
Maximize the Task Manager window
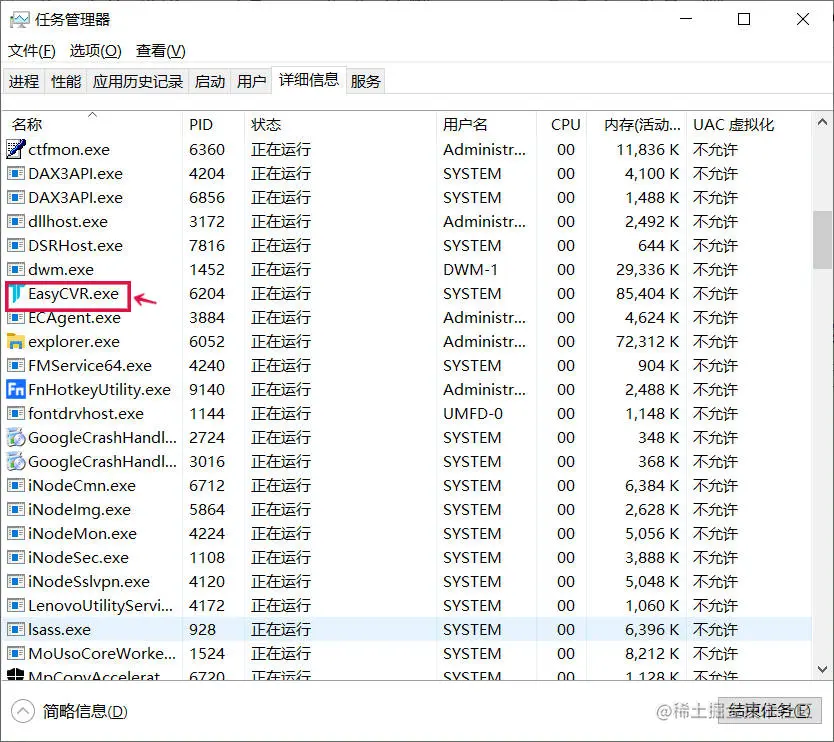744,20
